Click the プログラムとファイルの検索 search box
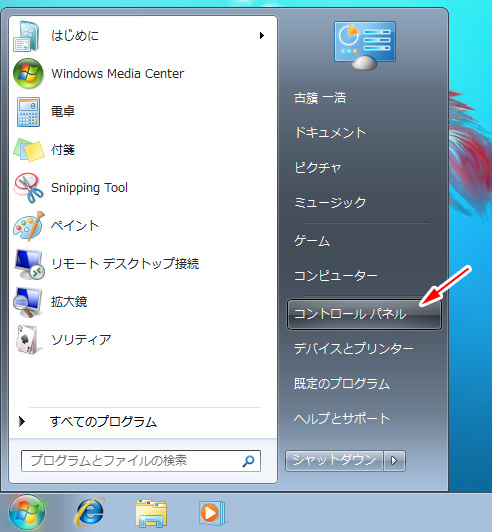492x532 pixels. coord(141,461)
